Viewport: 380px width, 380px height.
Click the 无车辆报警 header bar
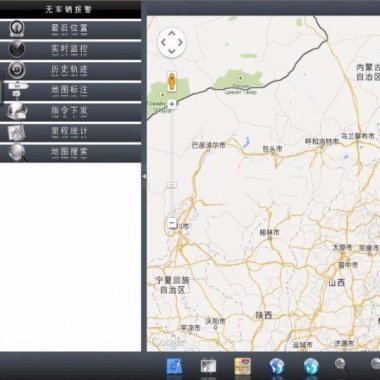pyautogui.click(x=70, y=9)
